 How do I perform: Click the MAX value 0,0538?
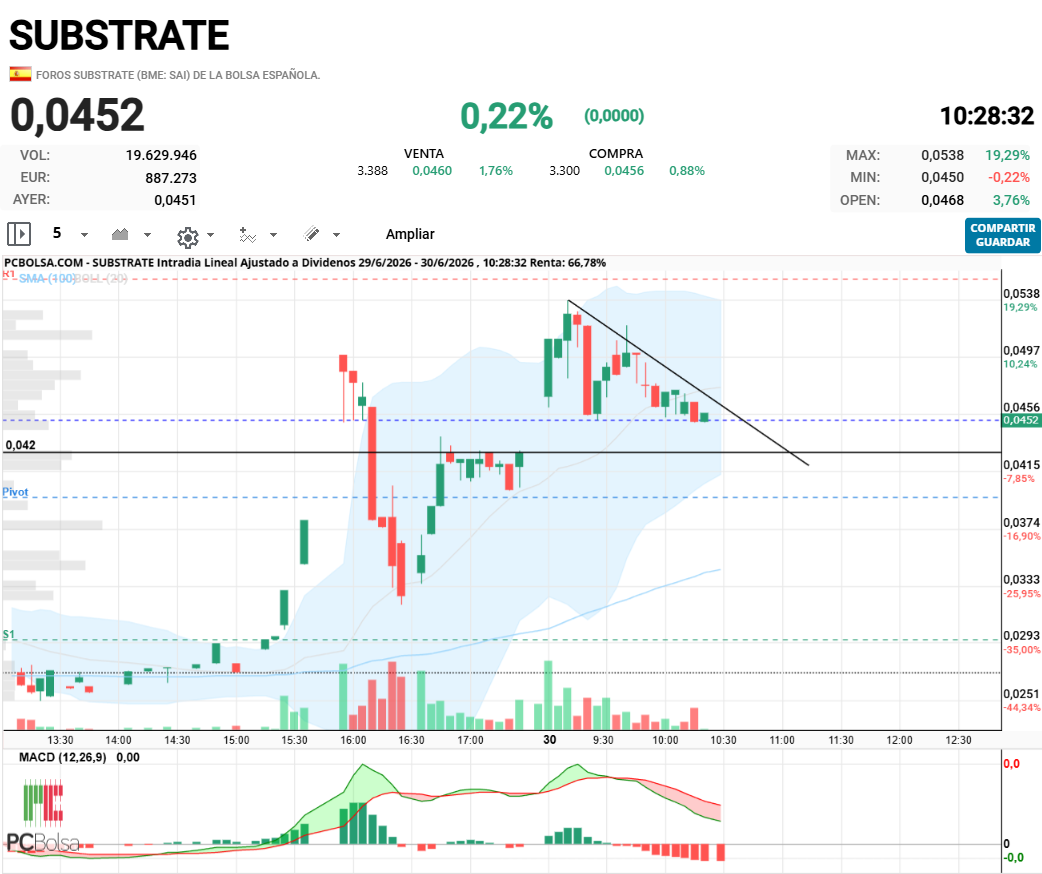click(x=942, y=156)
